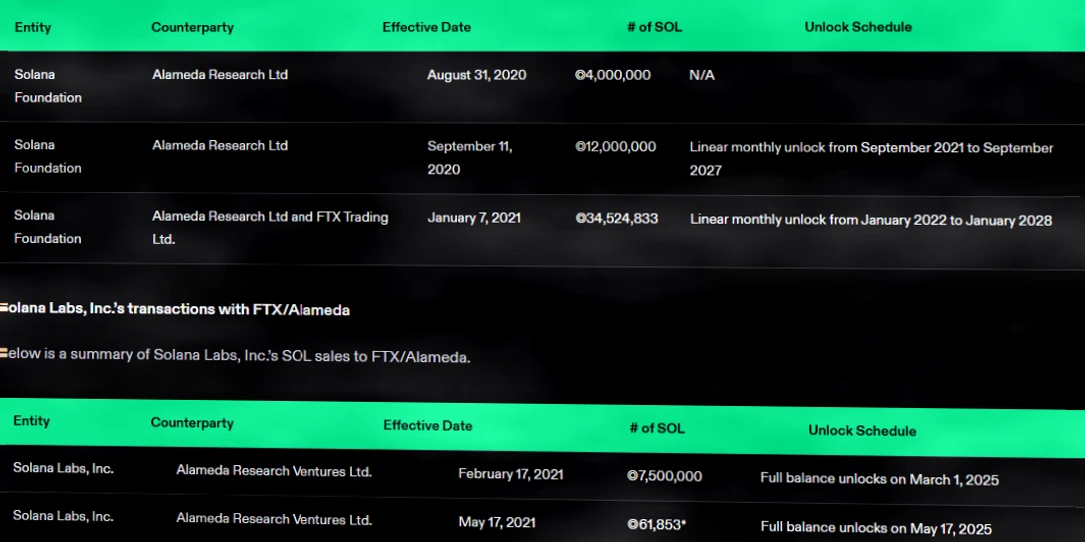Select the Solana Labs transactions with FTX/Alameda heading
Image resolution: width=1085 pixels, height=542 pixels.
175,309
